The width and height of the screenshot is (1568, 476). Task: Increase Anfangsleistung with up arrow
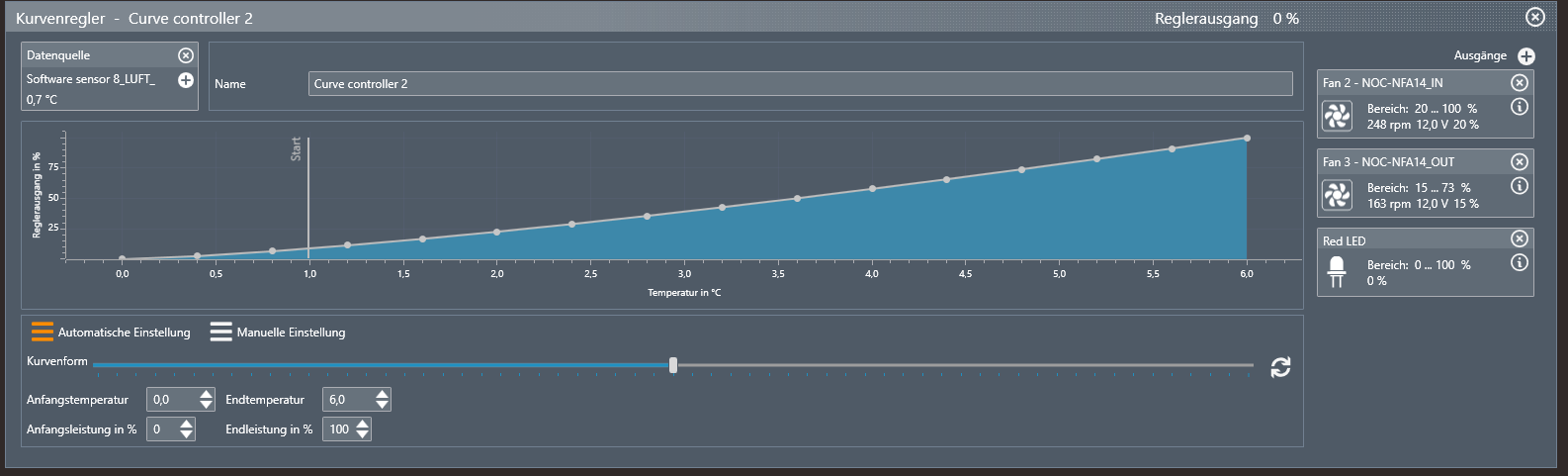(x=186, y=424)
